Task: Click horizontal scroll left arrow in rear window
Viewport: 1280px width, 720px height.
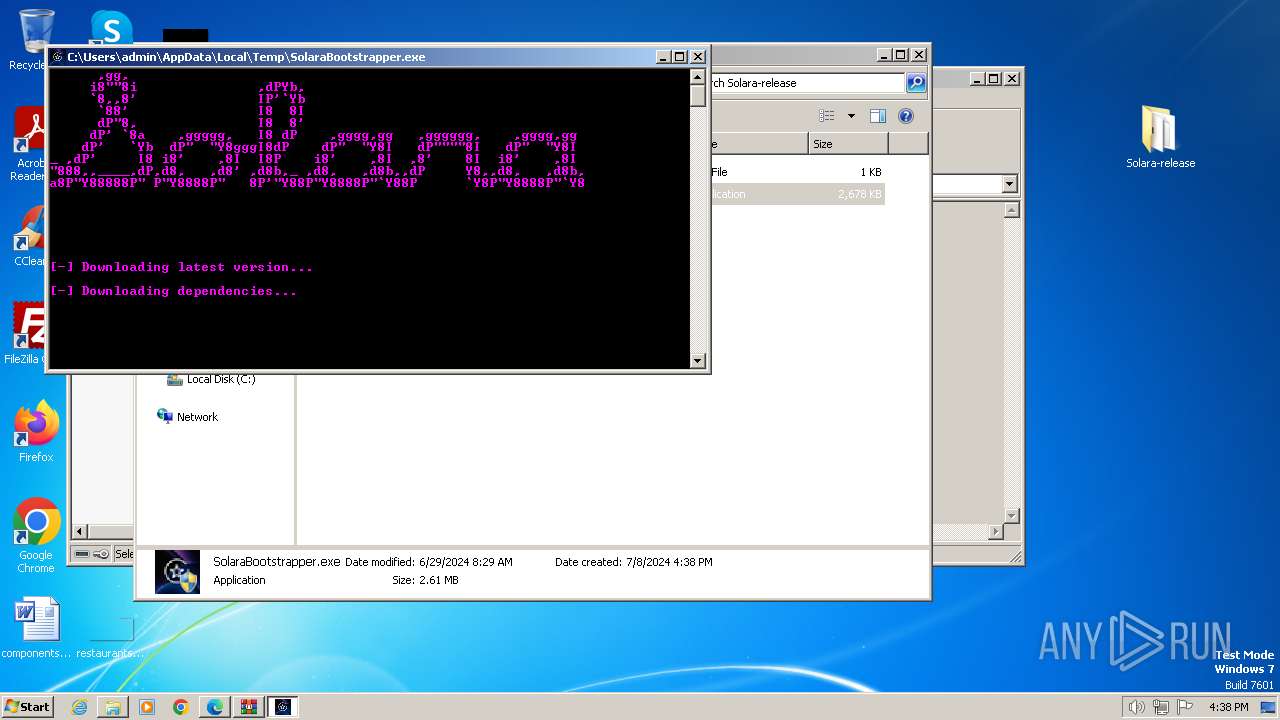Action: click(81, 532)
